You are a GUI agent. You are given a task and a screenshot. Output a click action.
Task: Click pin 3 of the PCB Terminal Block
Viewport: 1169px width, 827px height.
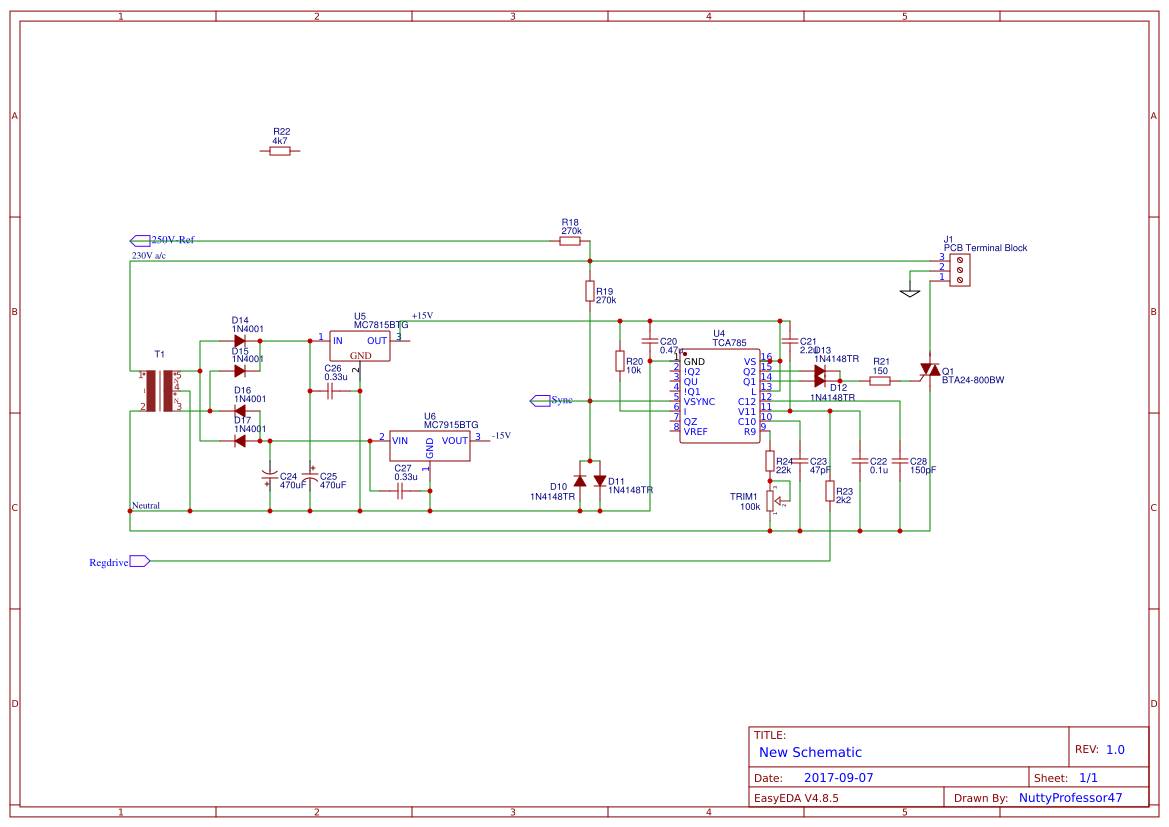943,258
